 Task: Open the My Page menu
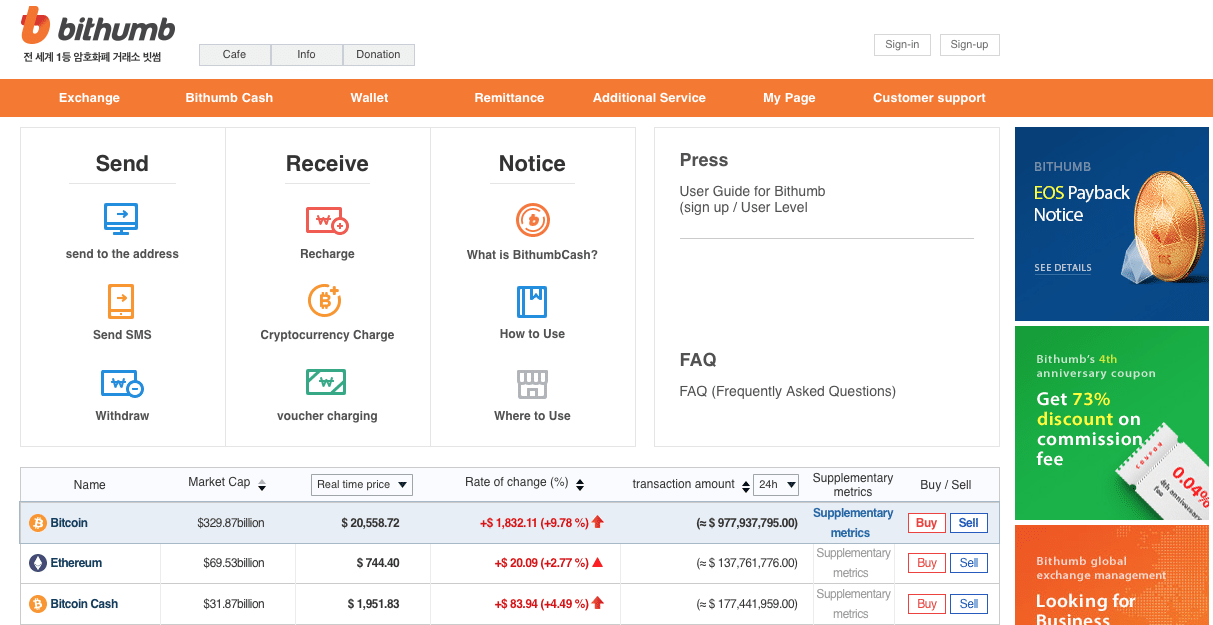click(x=789, y=98)
